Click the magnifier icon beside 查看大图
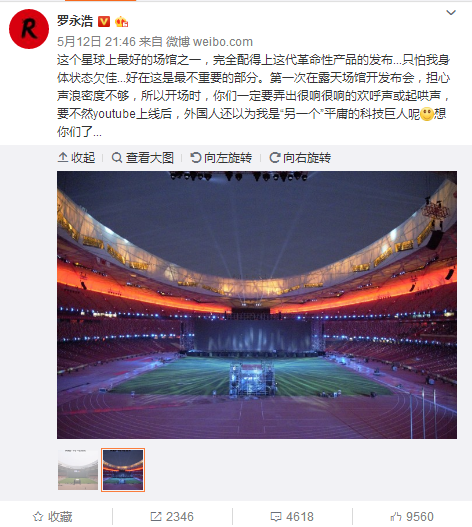472x527 pixels. click(x=117, y=158)
